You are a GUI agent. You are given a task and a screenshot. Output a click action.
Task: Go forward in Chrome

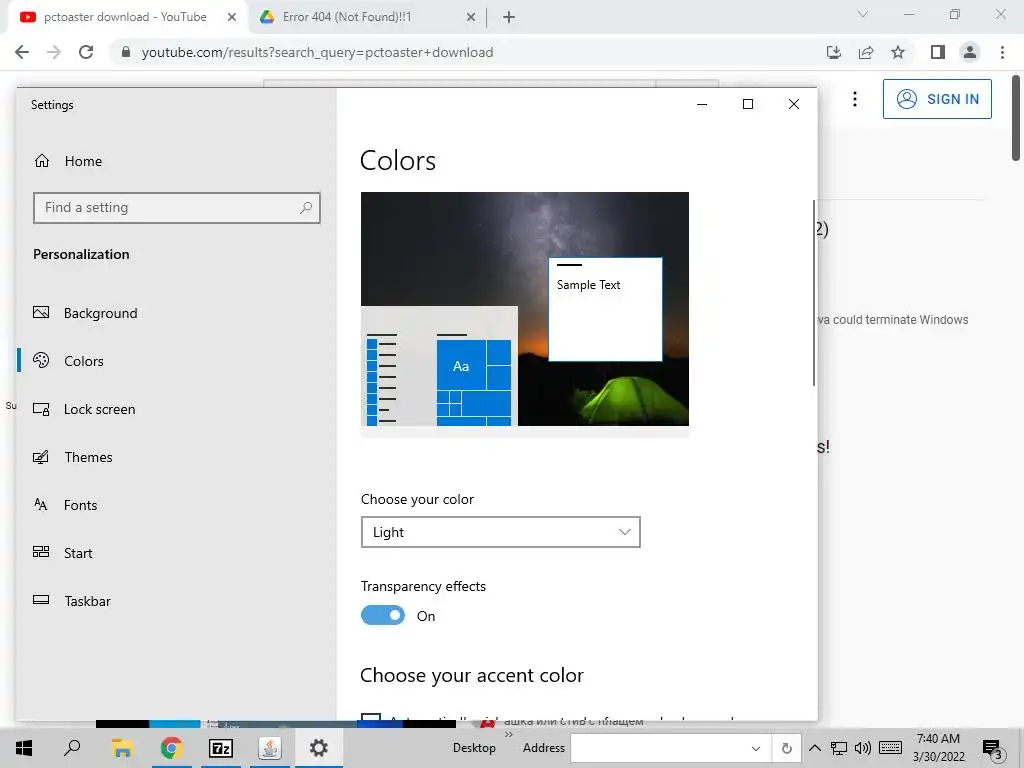(x=54, y=52)
